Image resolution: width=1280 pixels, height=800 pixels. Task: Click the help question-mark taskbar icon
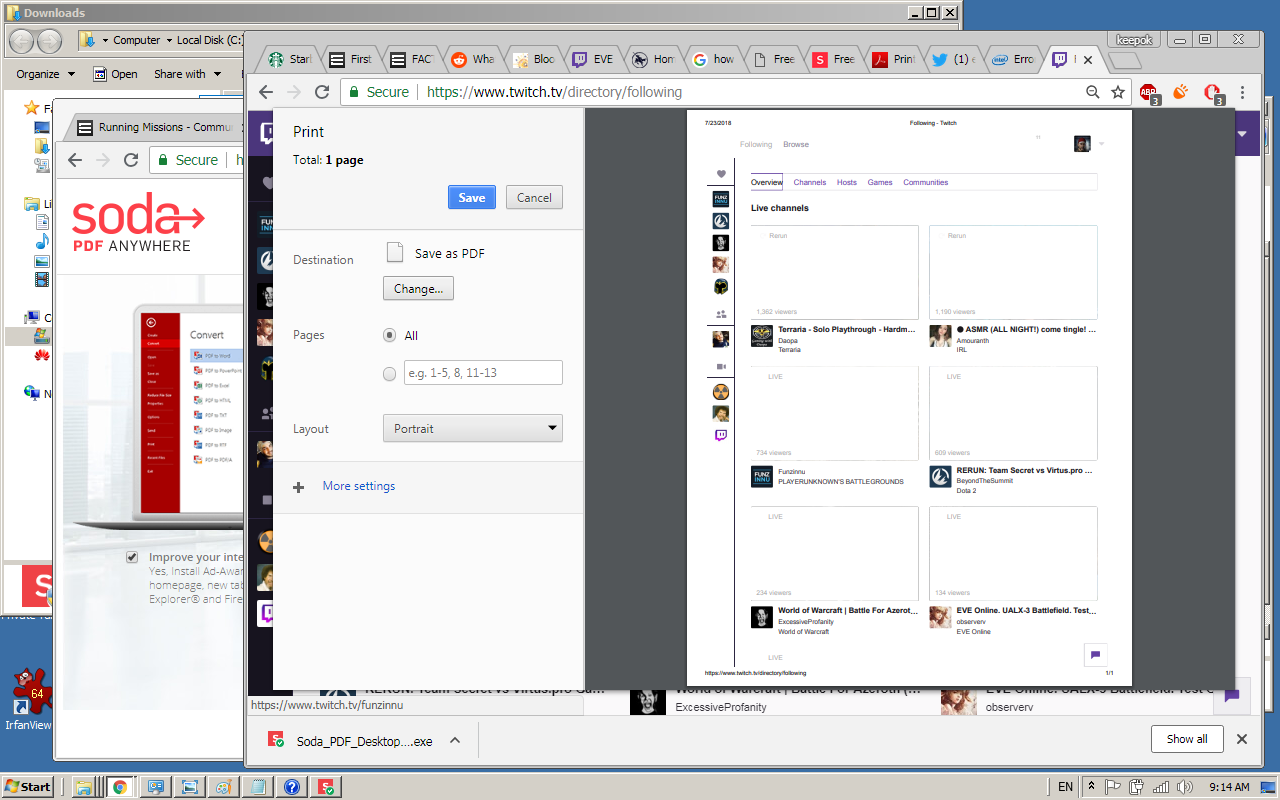291,787
